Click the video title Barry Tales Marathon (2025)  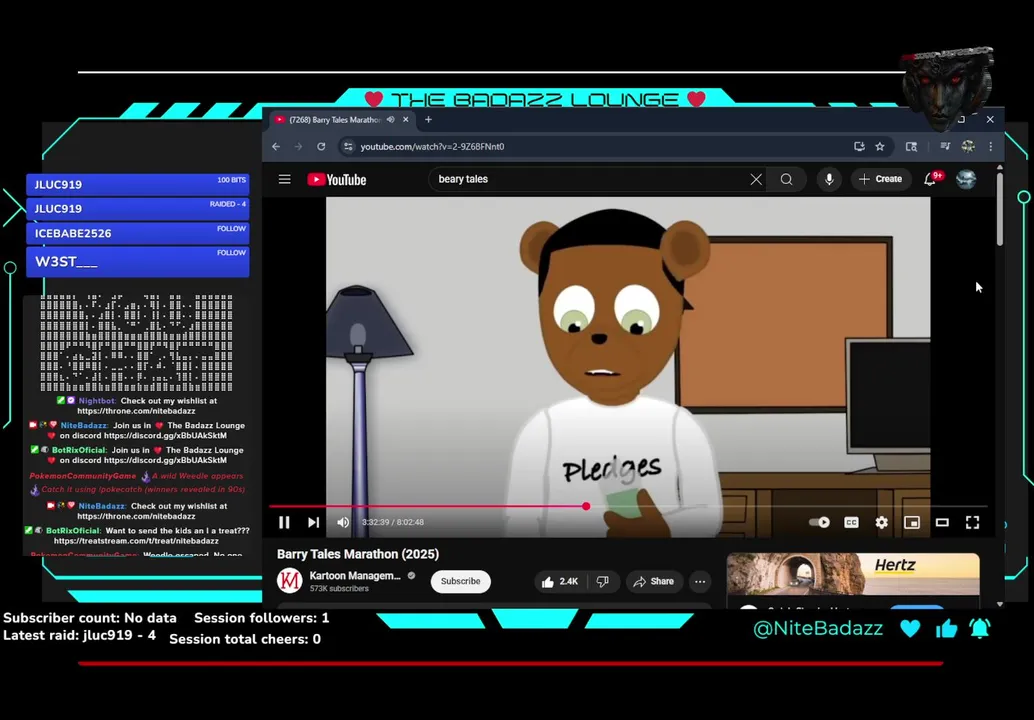358,555
